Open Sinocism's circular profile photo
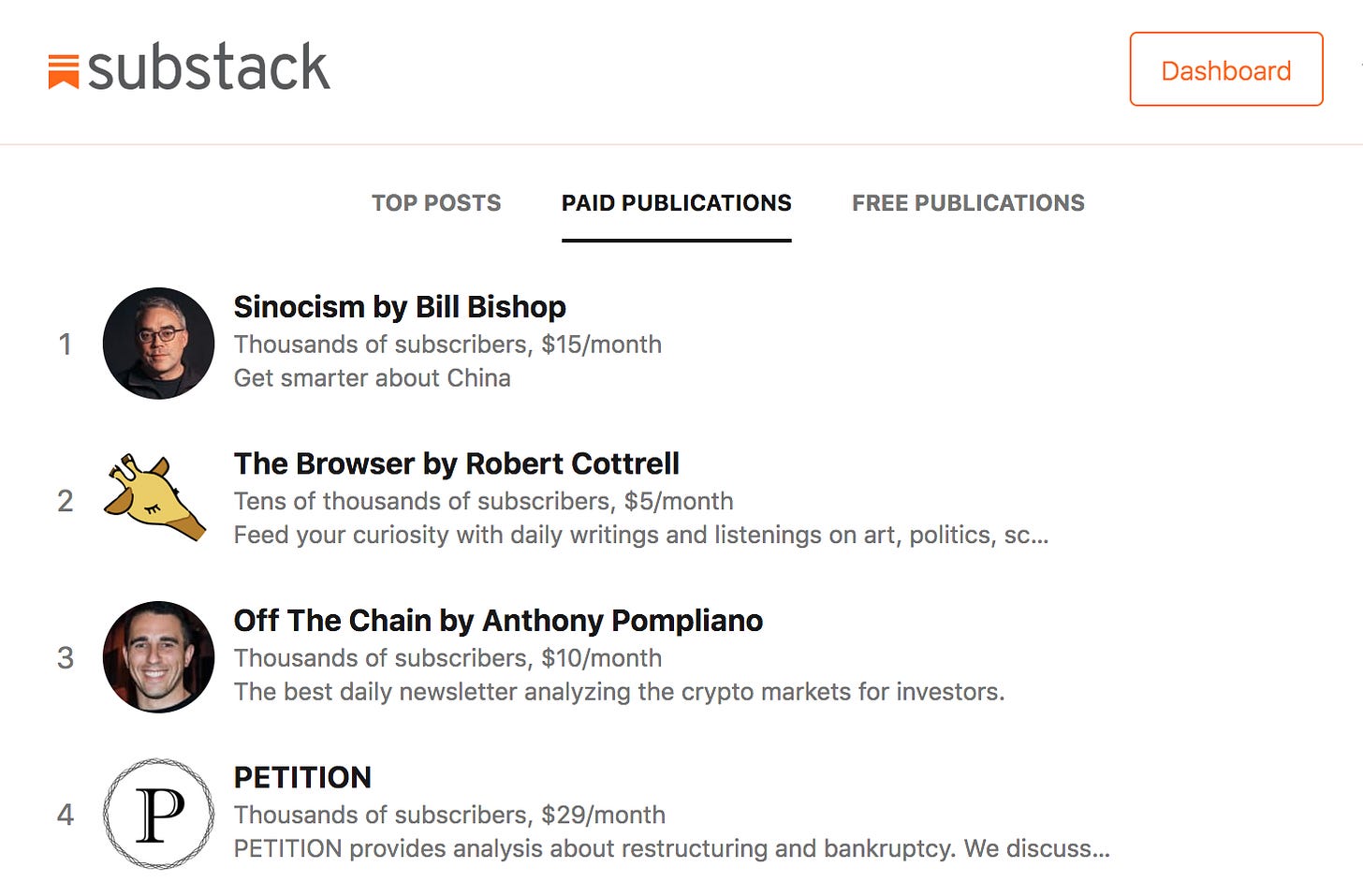1363x896 pixels. coord(158,343)
